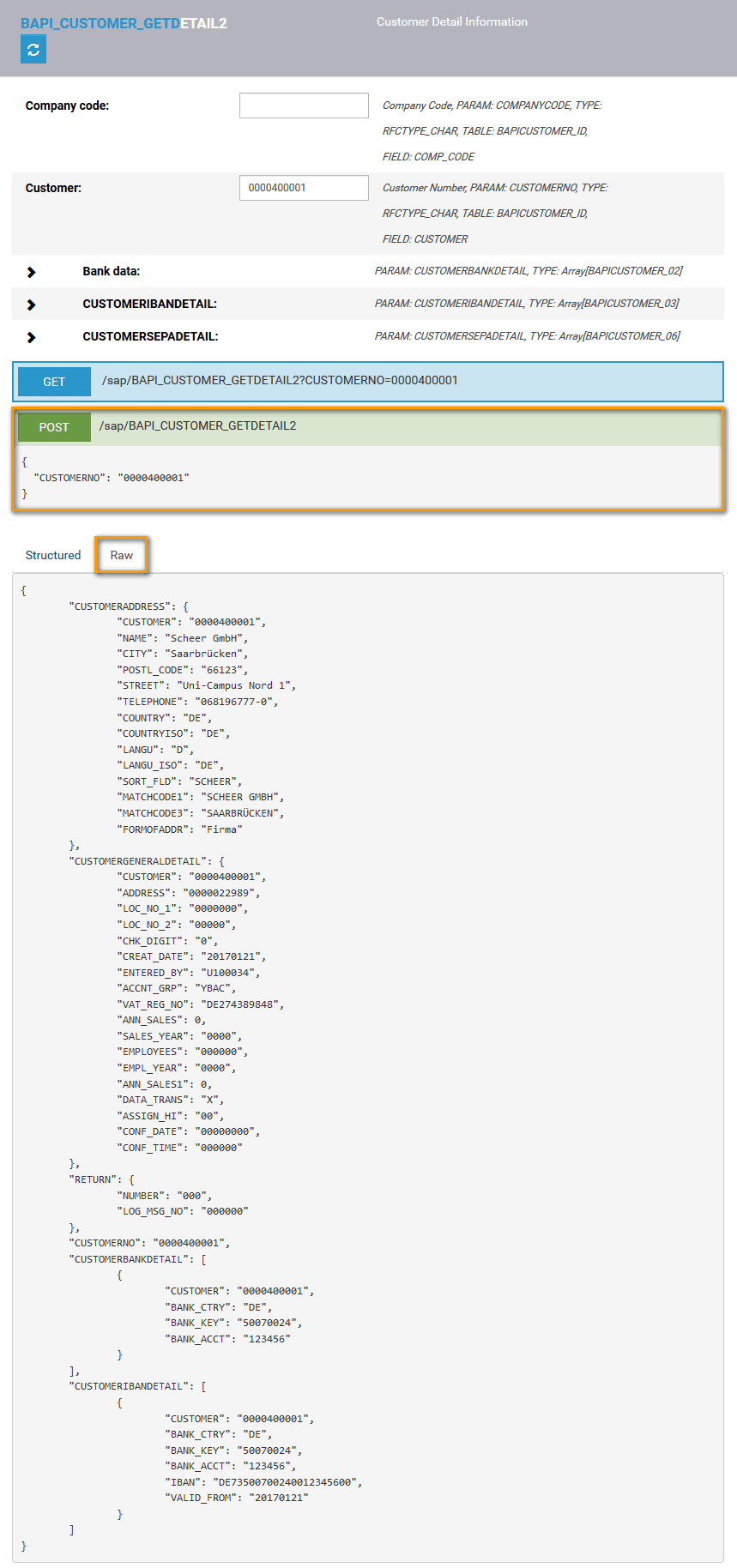The width and height of the screenshot is (737, 1568).
Task: Focus the Company code input field
Action: [x=304, y=106]
